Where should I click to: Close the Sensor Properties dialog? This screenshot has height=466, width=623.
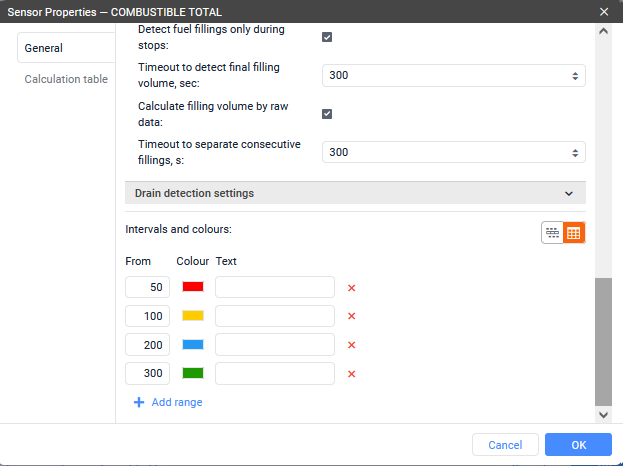pos(603,11)
